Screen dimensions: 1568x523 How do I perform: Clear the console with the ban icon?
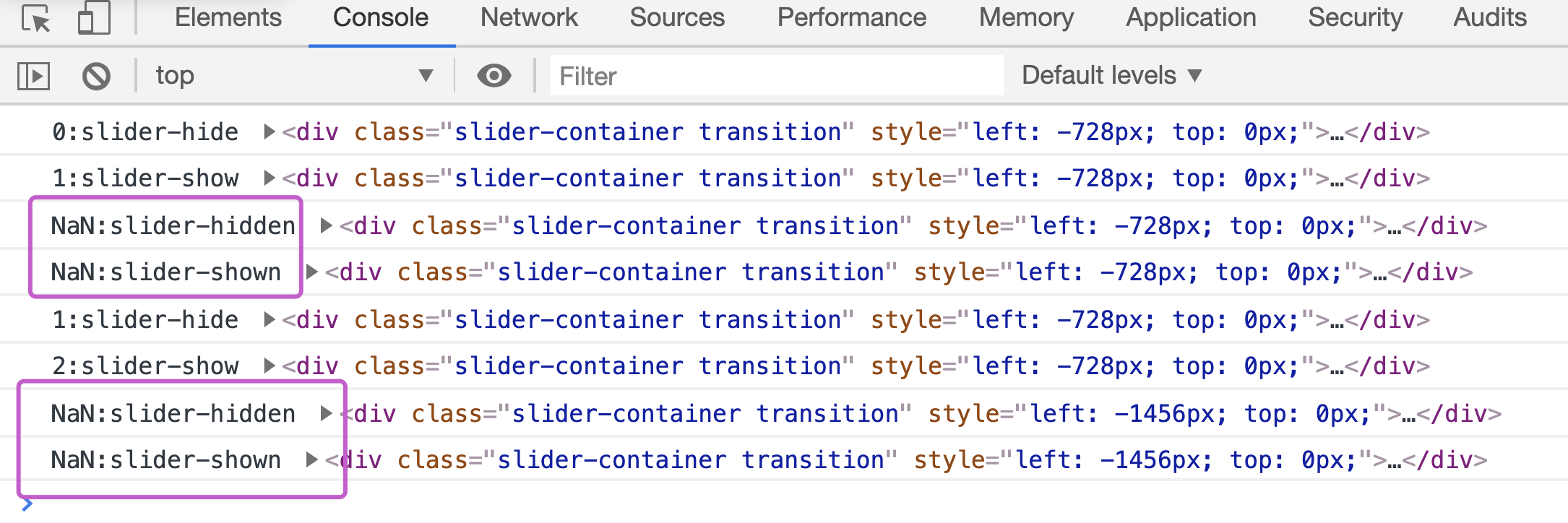coord(96,76)
